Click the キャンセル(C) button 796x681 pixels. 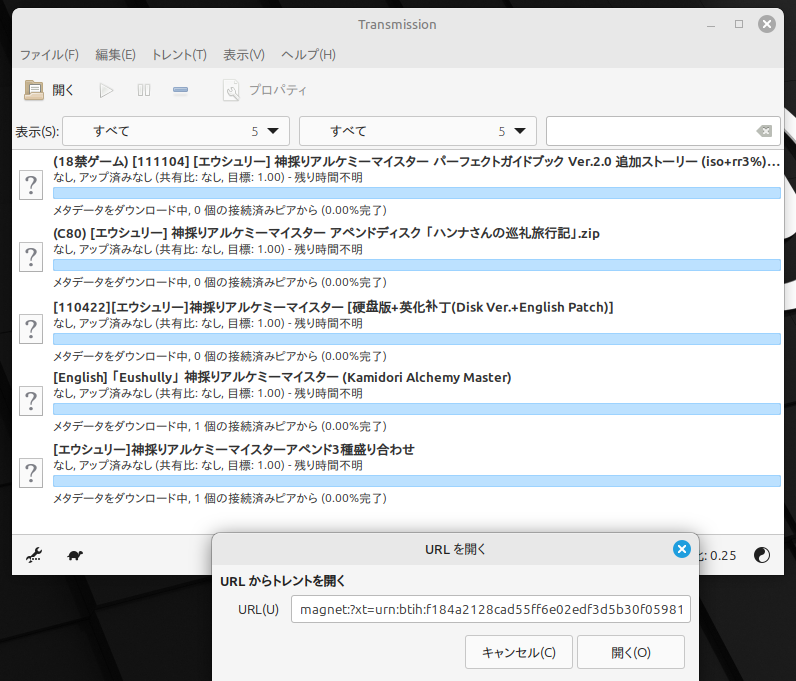coord(518,652)
